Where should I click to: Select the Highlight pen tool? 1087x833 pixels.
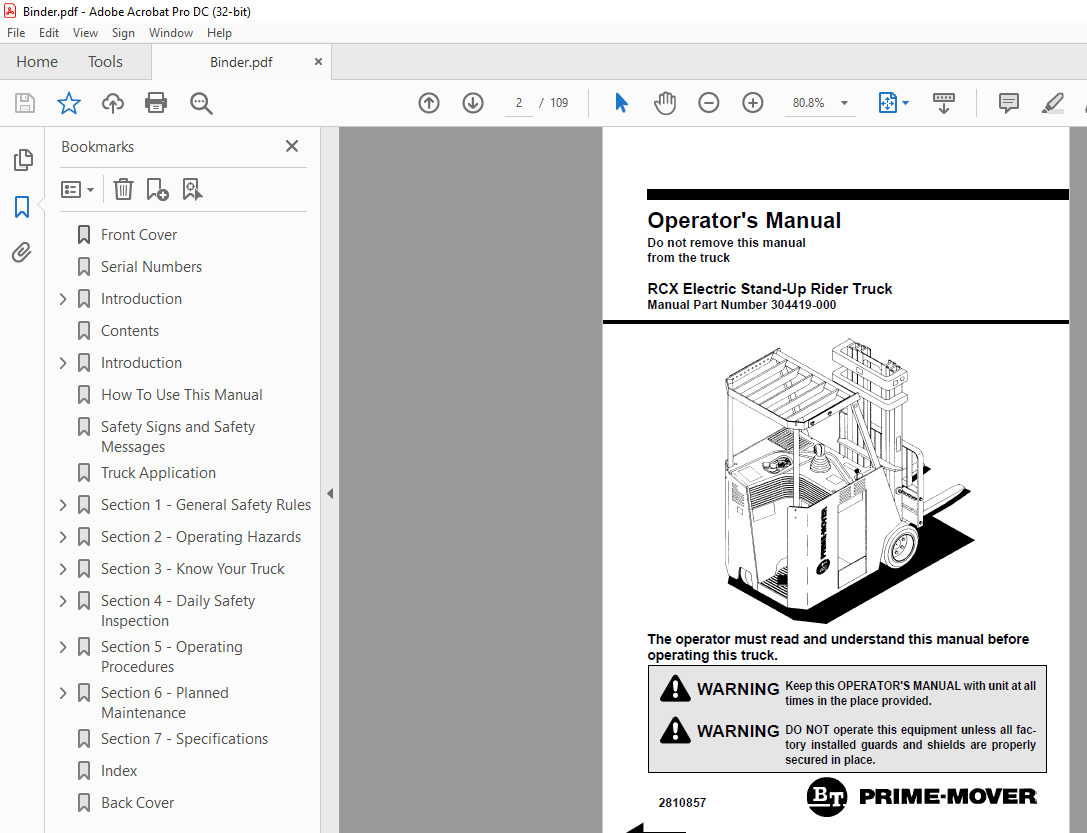point(1052,103)
